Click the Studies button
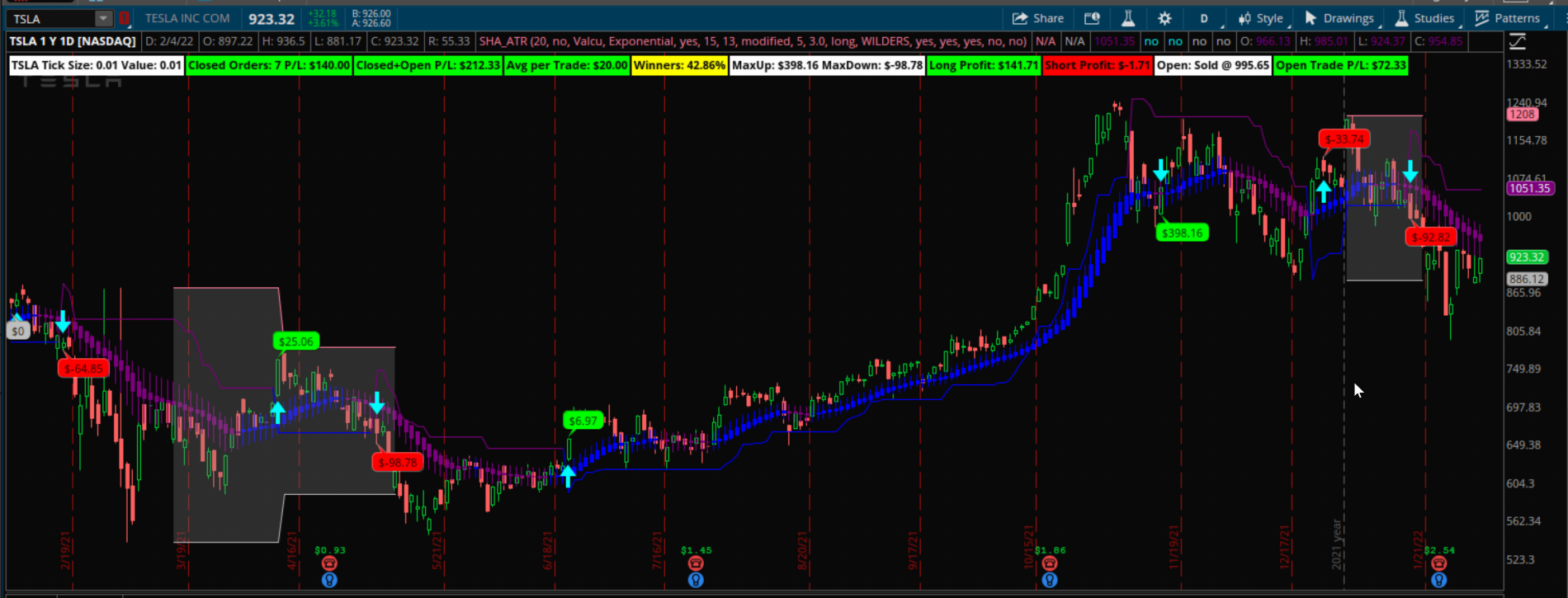The width and height of the screenshot is (1568, 598). pyautogui.click(x=1425, y=18)
